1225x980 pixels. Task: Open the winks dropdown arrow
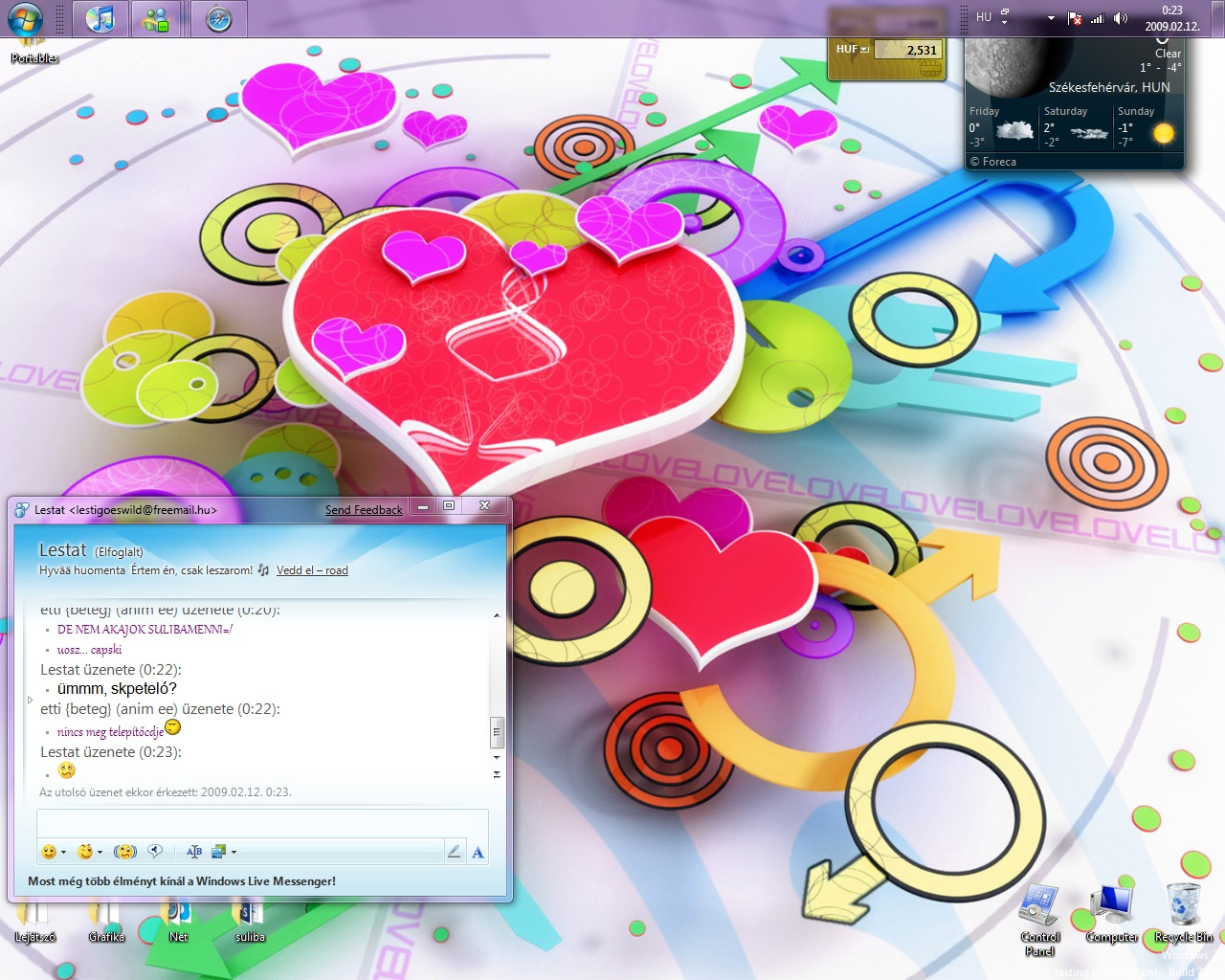coord(100,852)
